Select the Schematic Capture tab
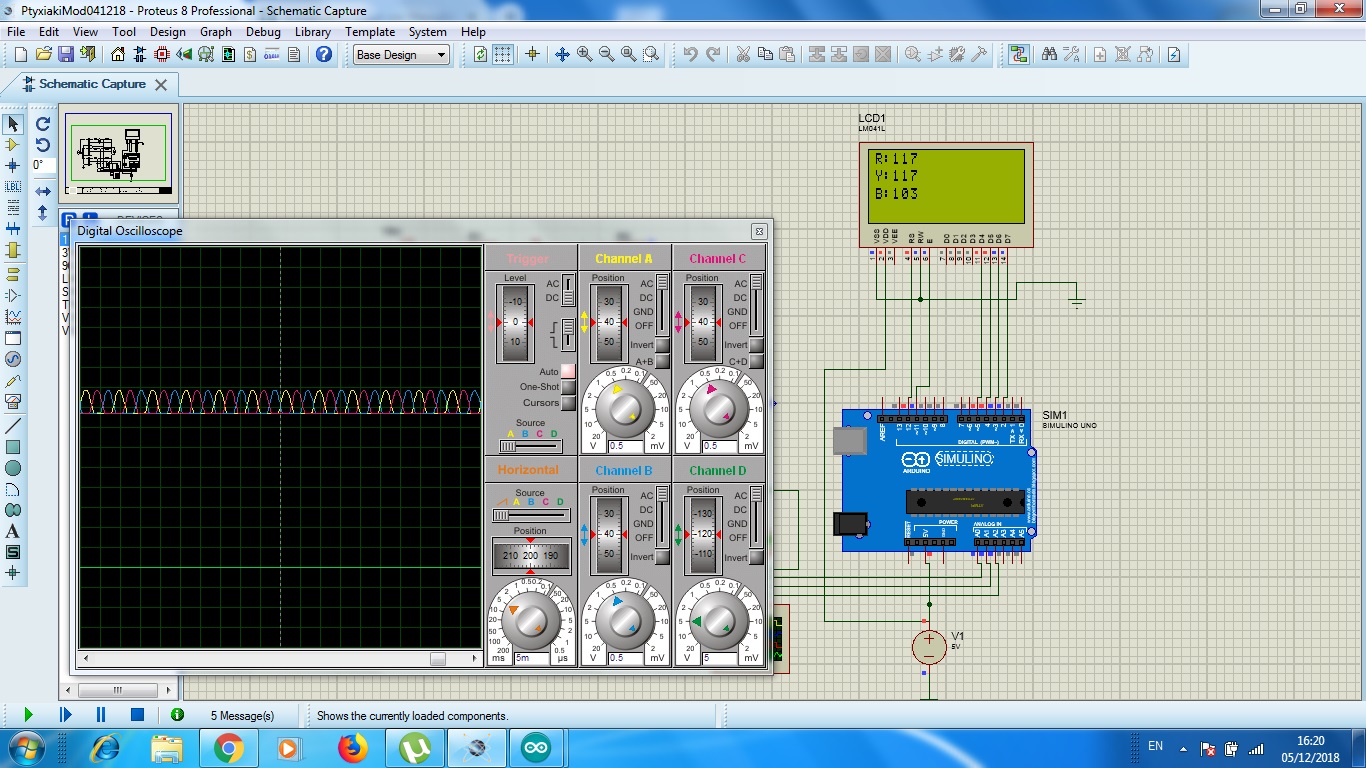Screen dimensions: 1366x768 tap(90, 85)
